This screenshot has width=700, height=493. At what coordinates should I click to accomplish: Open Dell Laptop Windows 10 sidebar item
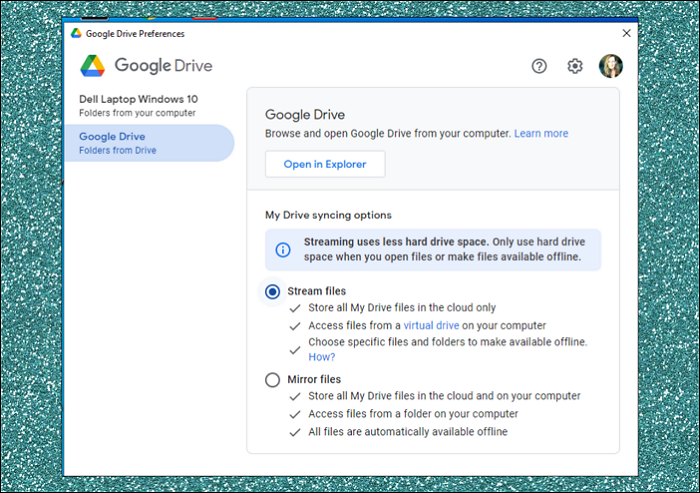click(x=149, y=105)
